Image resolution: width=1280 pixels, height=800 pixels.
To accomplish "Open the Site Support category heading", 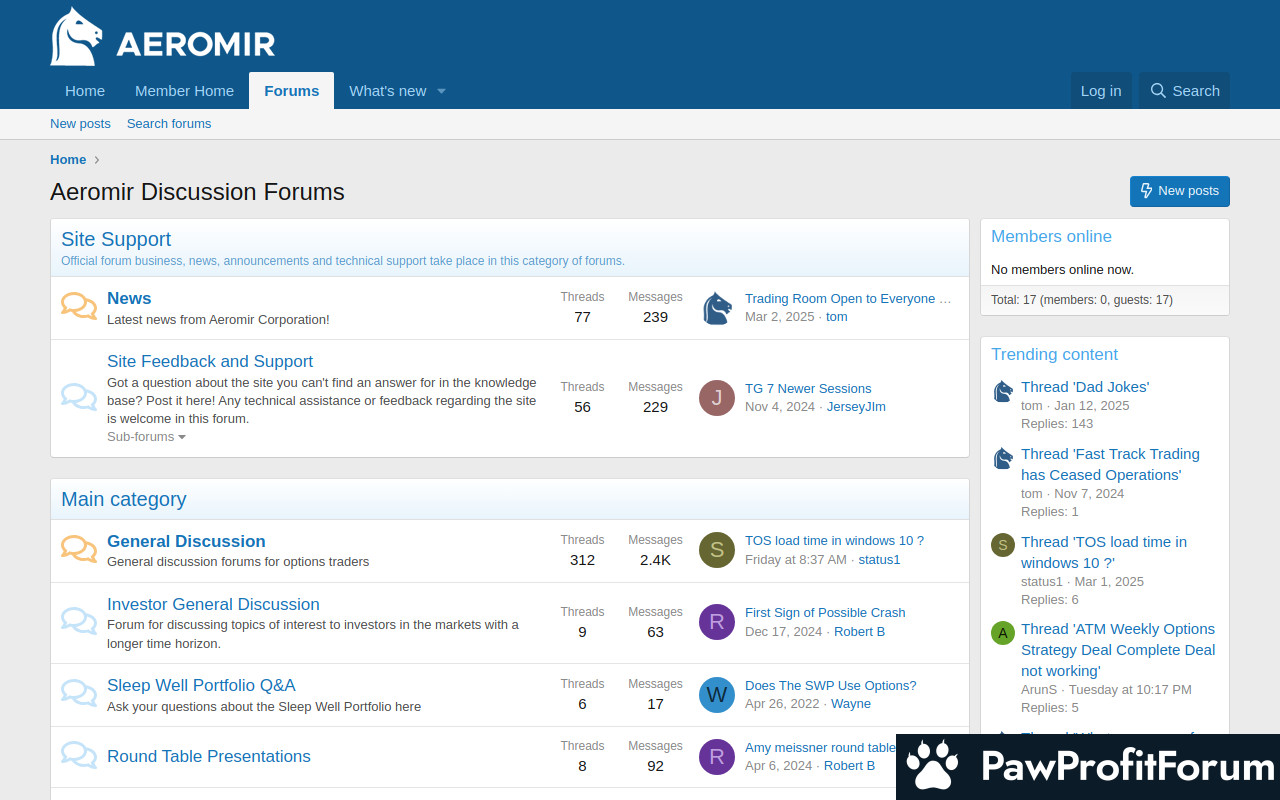I will tap(116, 239).
